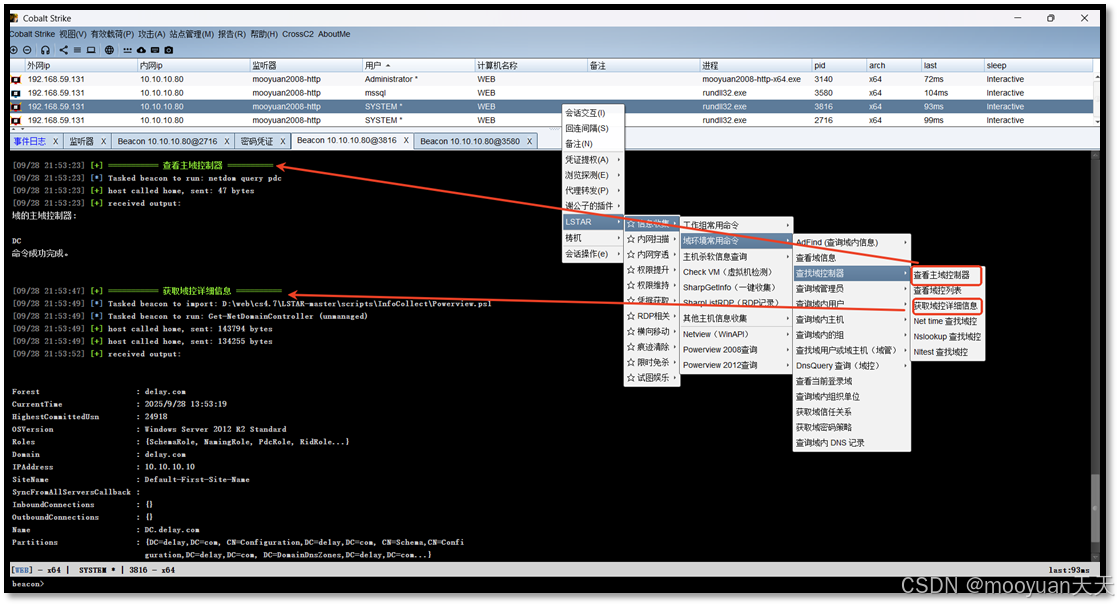Select Check VM（虚拟机检测） menu entry
Image resolution: width=1119 pixels, height=606 pixels.
pyautogui.click(x=736, y=272)
